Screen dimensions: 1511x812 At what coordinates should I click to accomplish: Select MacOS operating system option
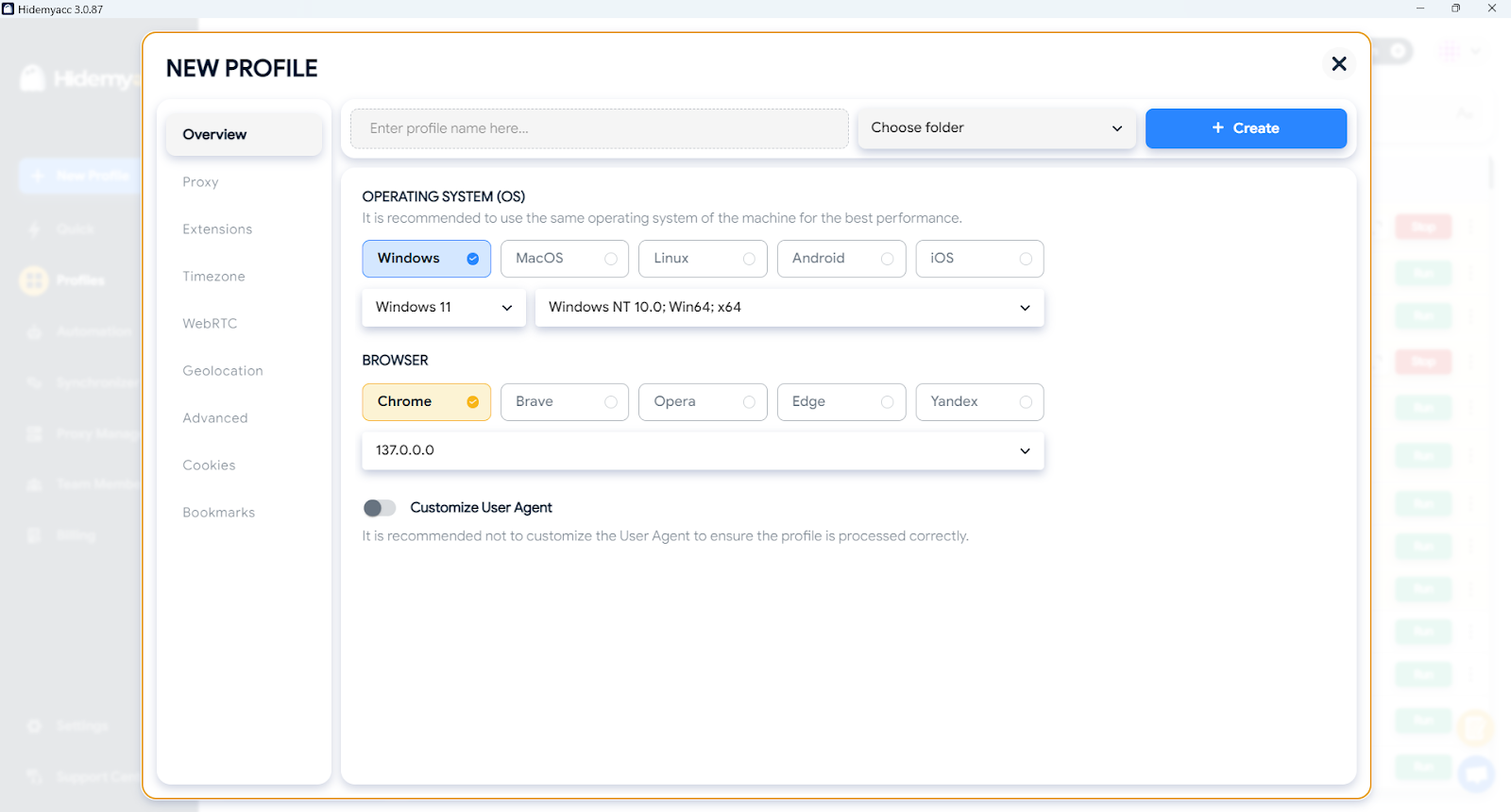click(564, 259)
